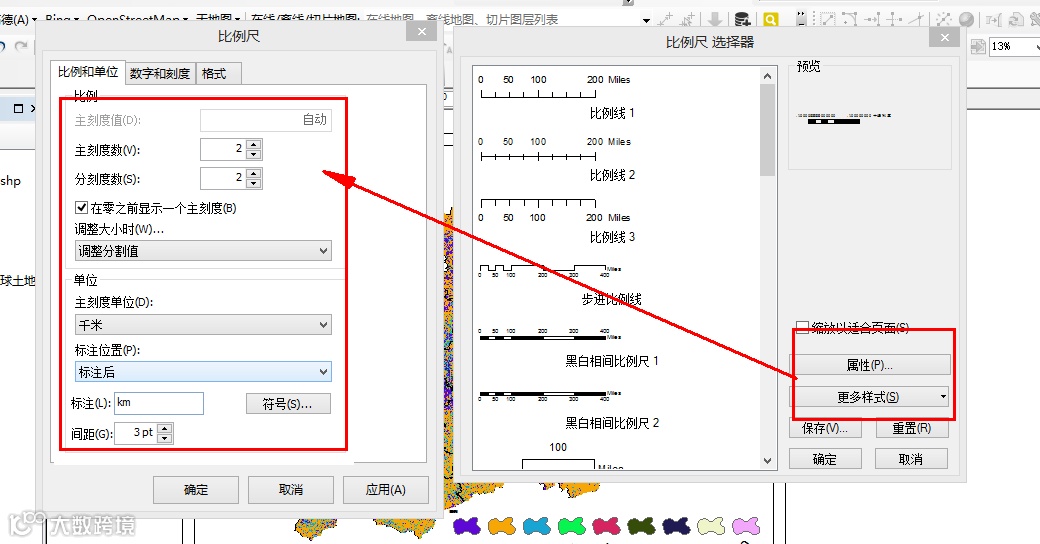
Task: Close the 比例尺 选择器 dialog with its X
Action: [944, 38]
